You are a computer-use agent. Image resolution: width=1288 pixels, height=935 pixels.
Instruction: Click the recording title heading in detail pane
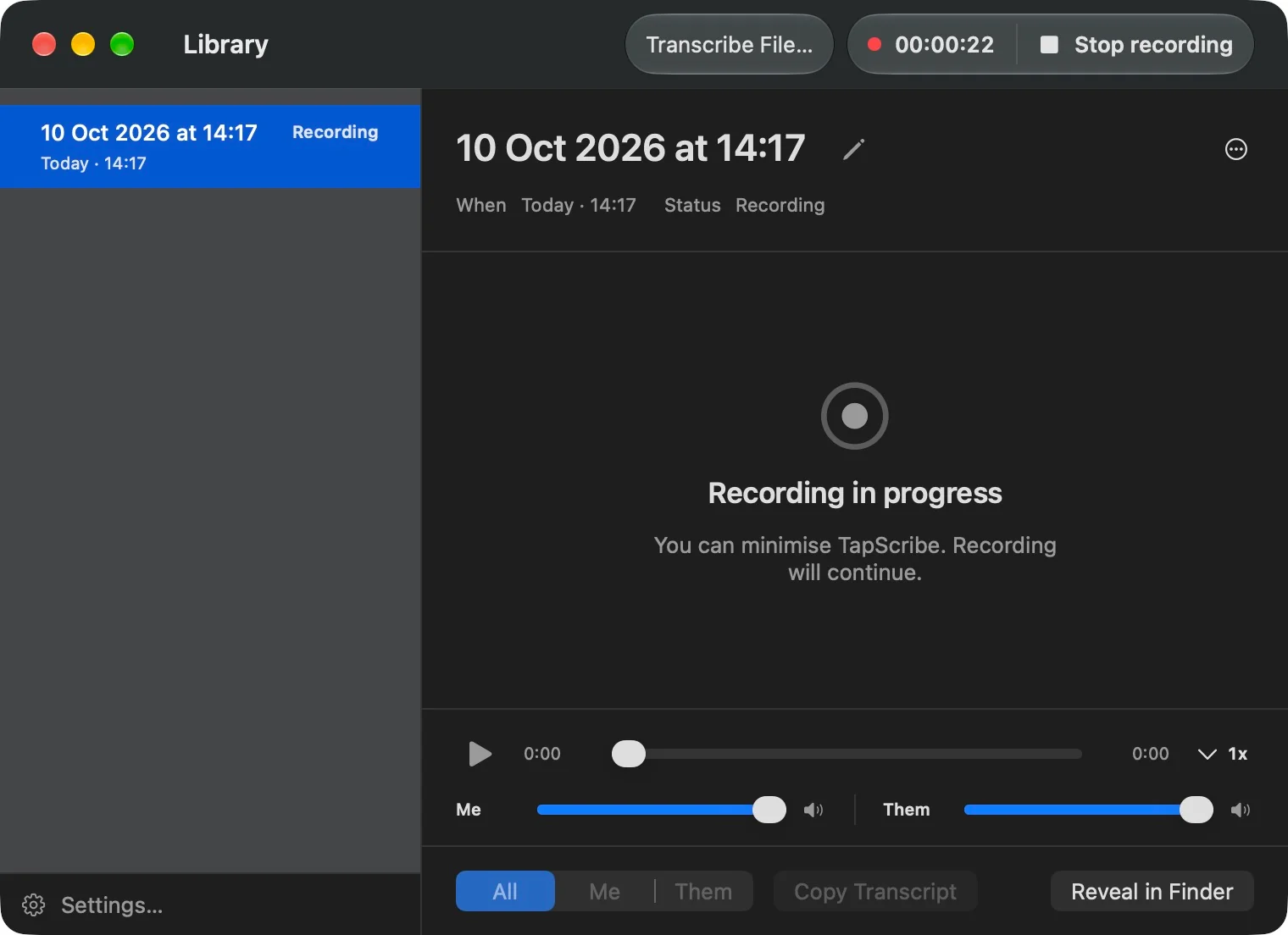point(630,148)
